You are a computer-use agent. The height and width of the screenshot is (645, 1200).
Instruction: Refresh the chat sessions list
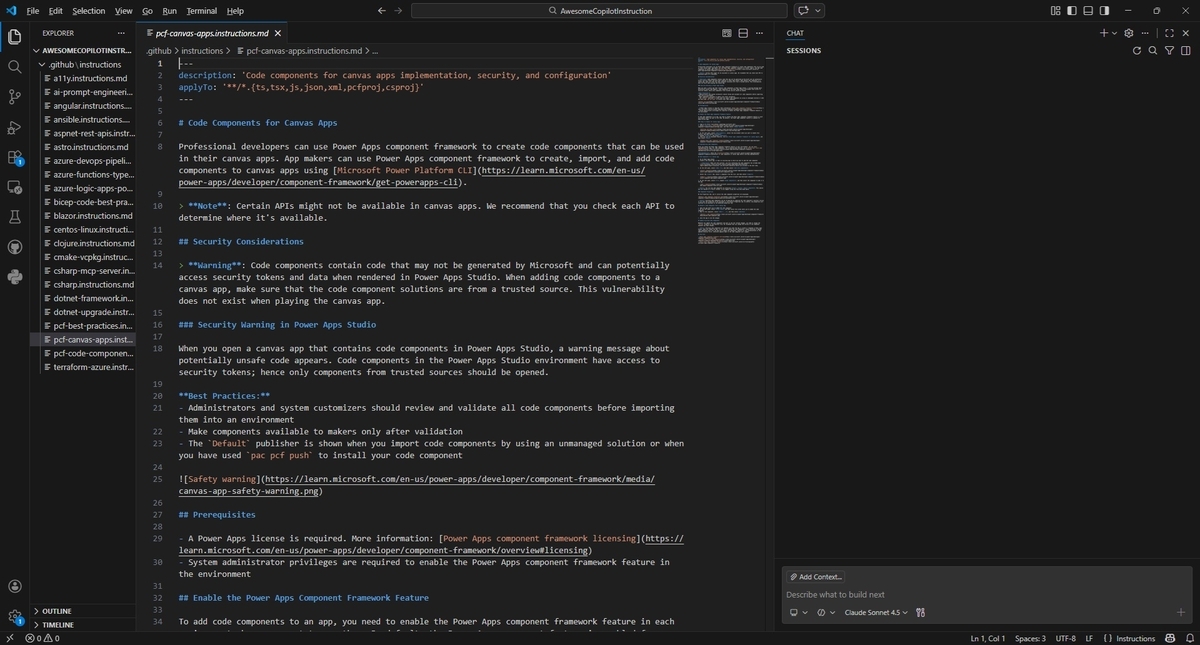pyautogui.click(x=1138, y=50)
